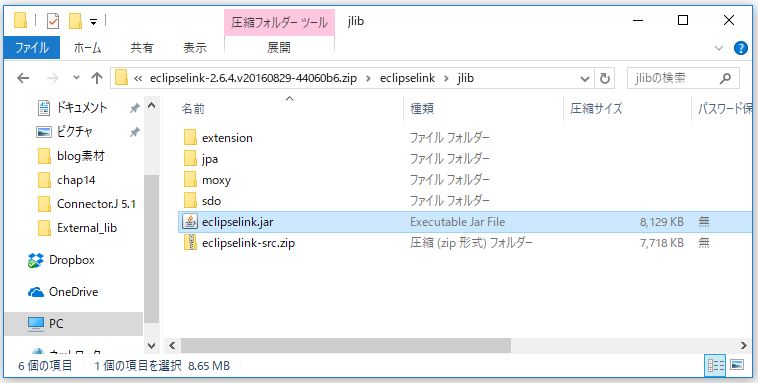Open External_lib folder in navigation pane
The width and height of the screenshot is (758, 383).
87,228
